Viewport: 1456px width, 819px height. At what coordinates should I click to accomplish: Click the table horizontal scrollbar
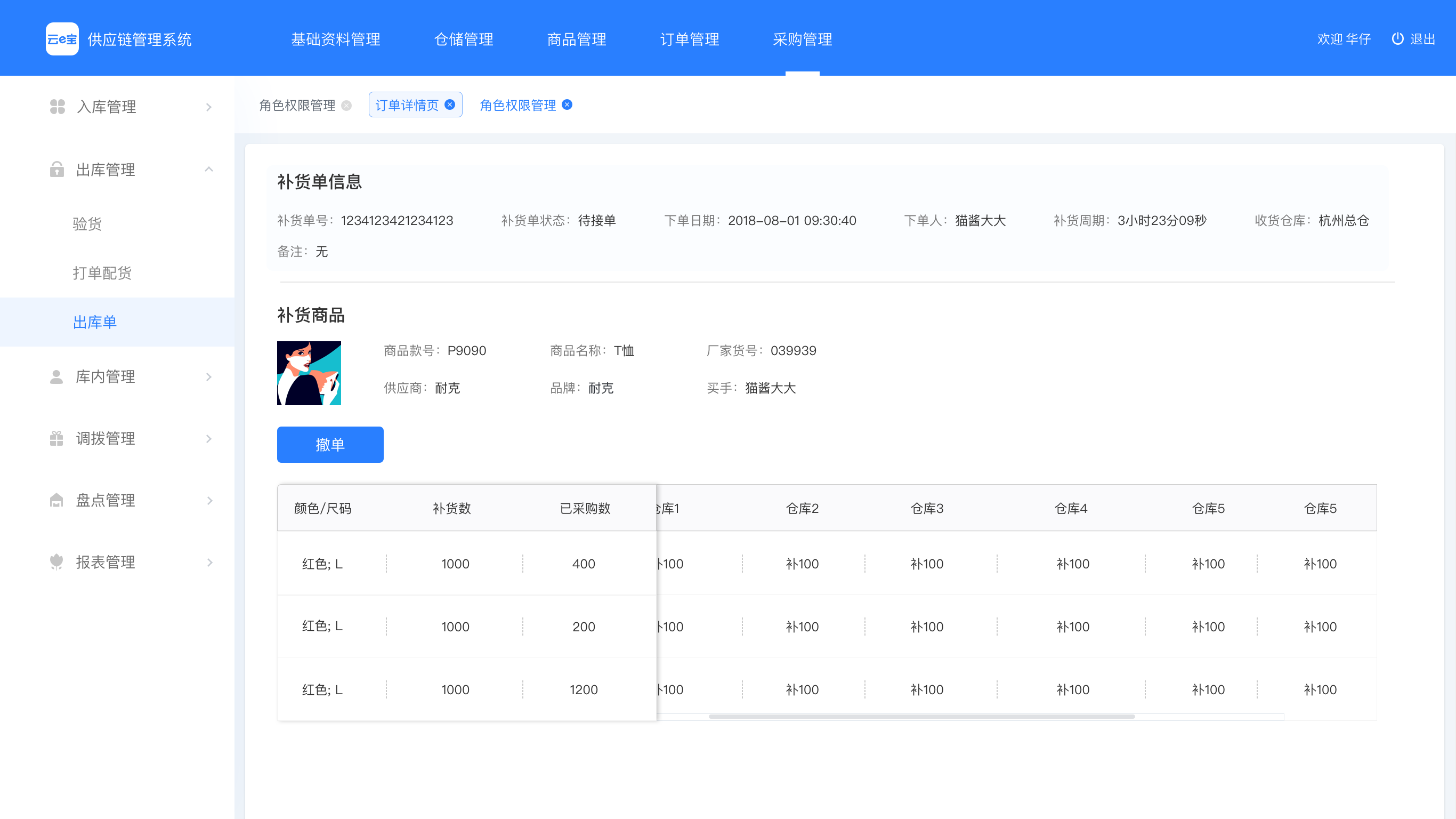pyautogui.click(x=922, y=717)
